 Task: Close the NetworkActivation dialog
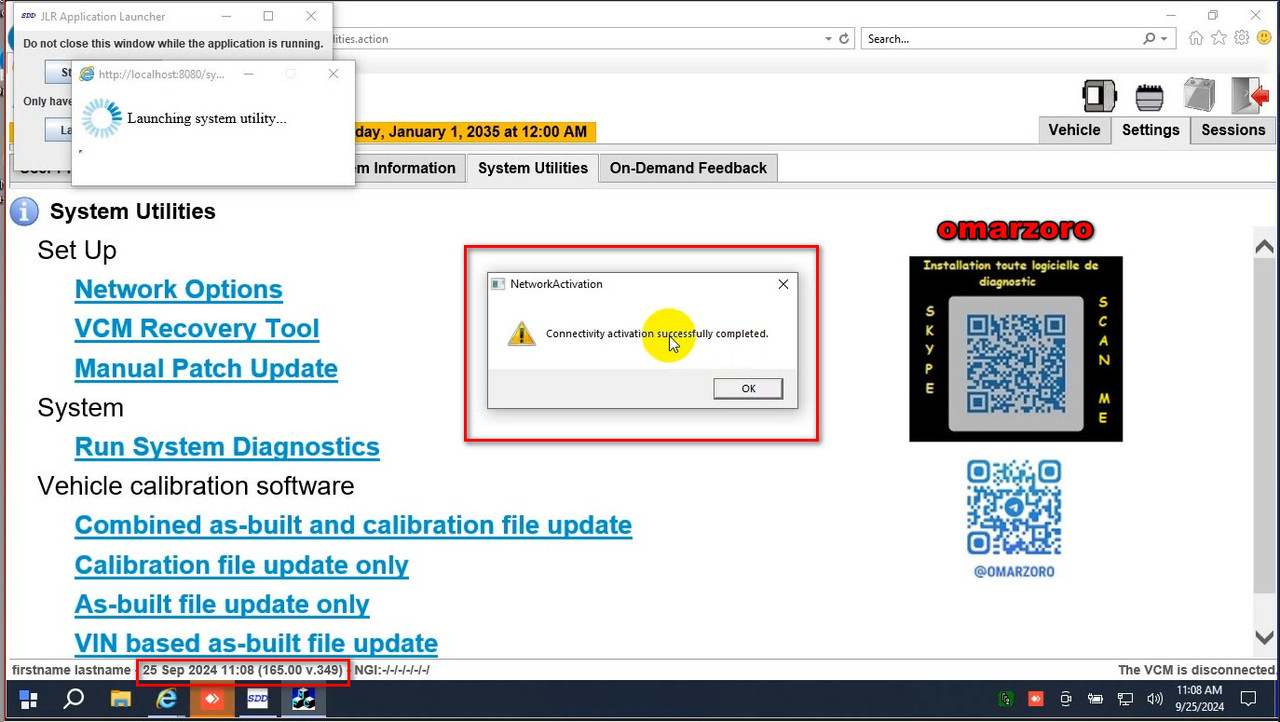point(783,284)
